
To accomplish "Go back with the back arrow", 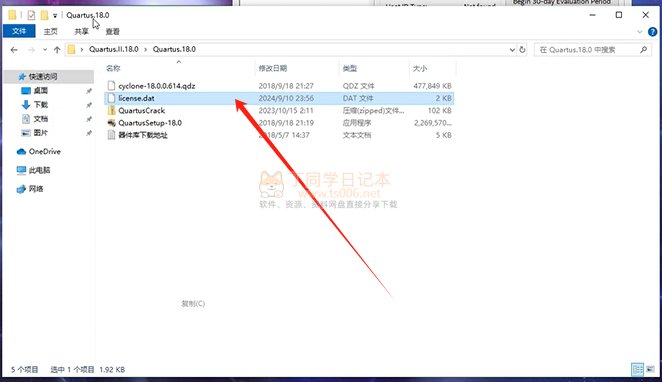I will click(14, 50).
